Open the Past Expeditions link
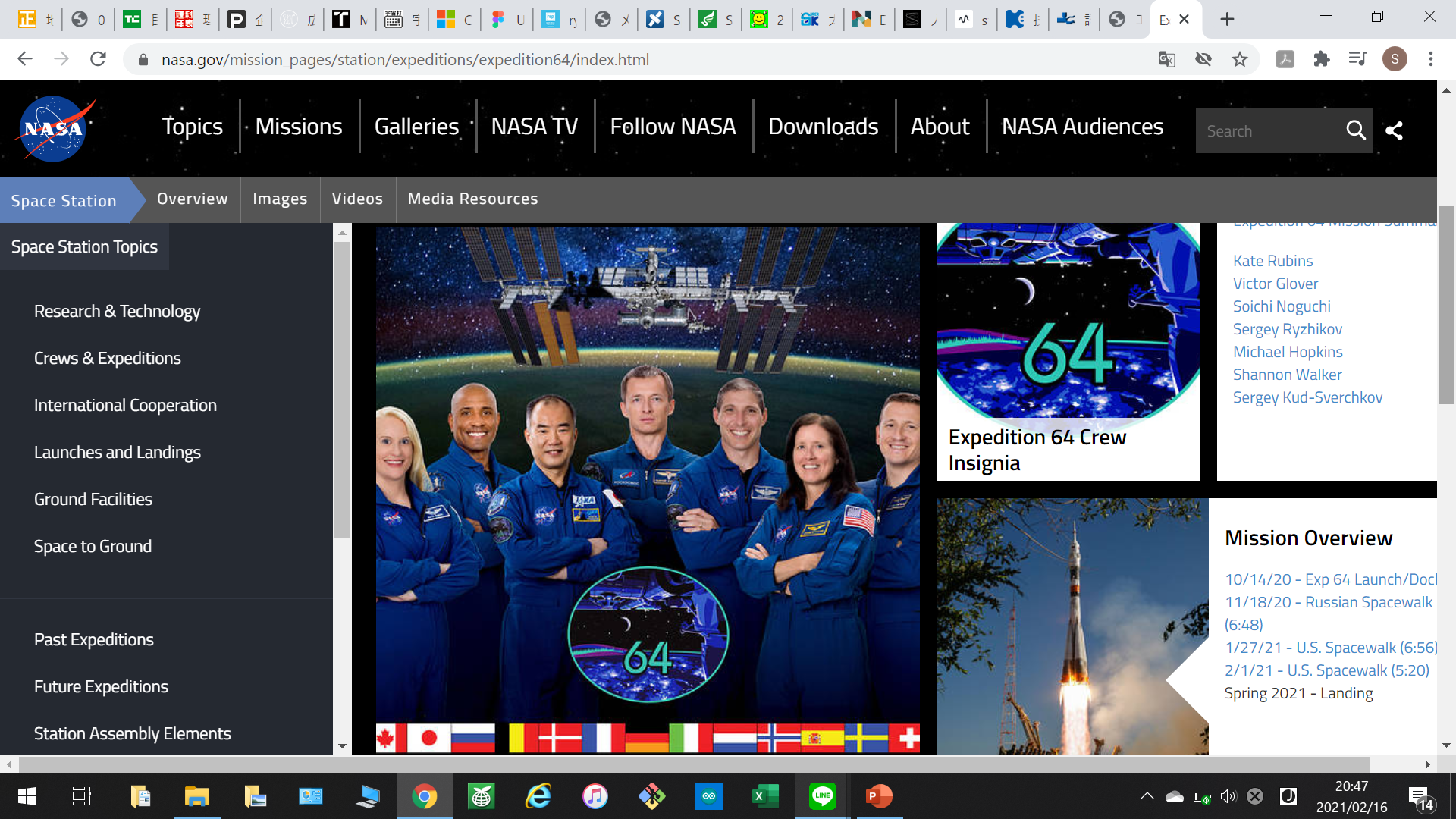The image size is (1456, 819). (x=94, y=639)
